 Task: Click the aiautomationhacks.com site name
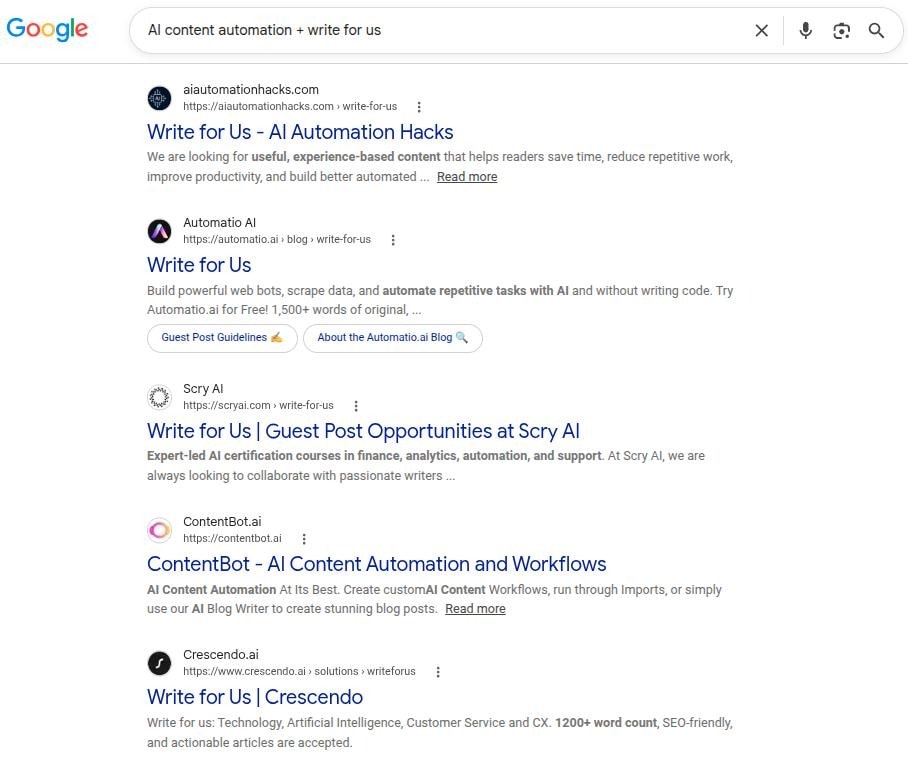coord(251,90)
